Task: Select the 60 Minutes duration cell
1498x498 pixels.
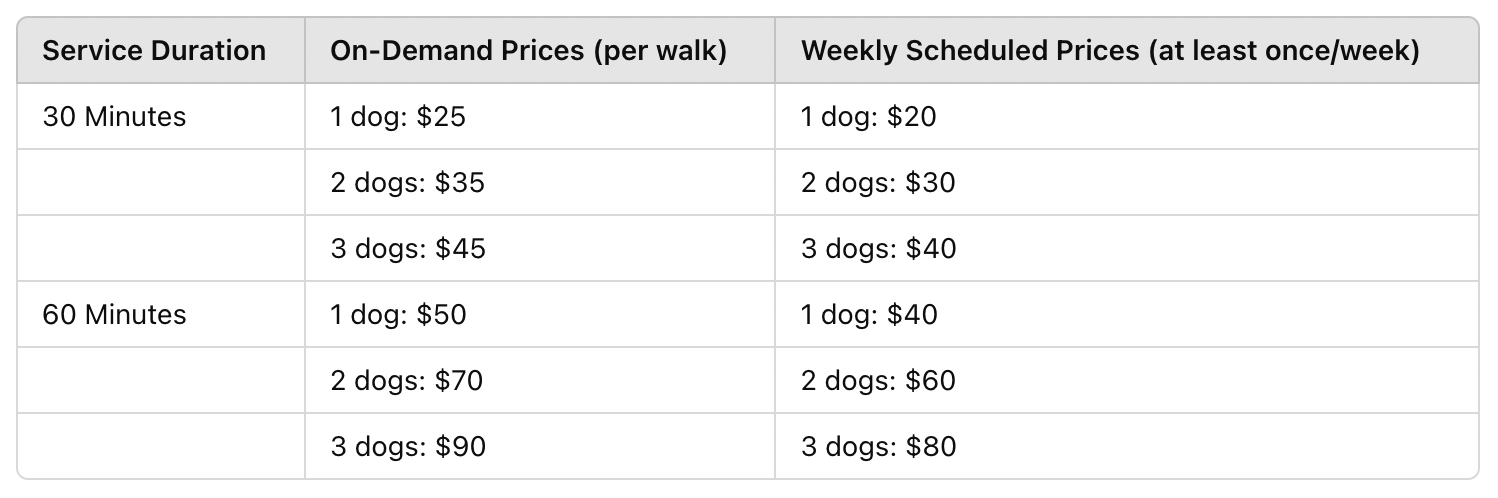Action: point(114,315)
